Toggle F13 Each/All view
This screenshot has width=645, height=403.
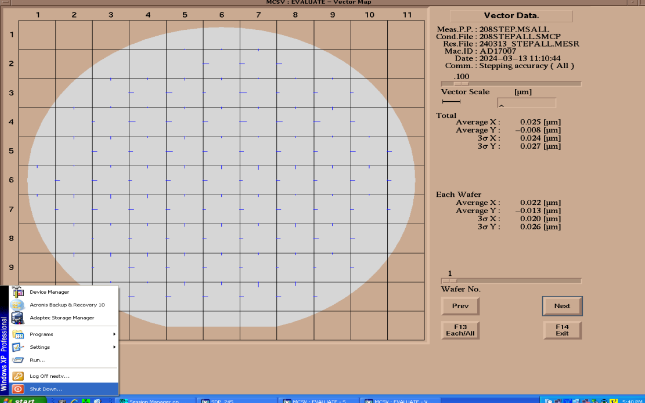[x=460, y=329]
